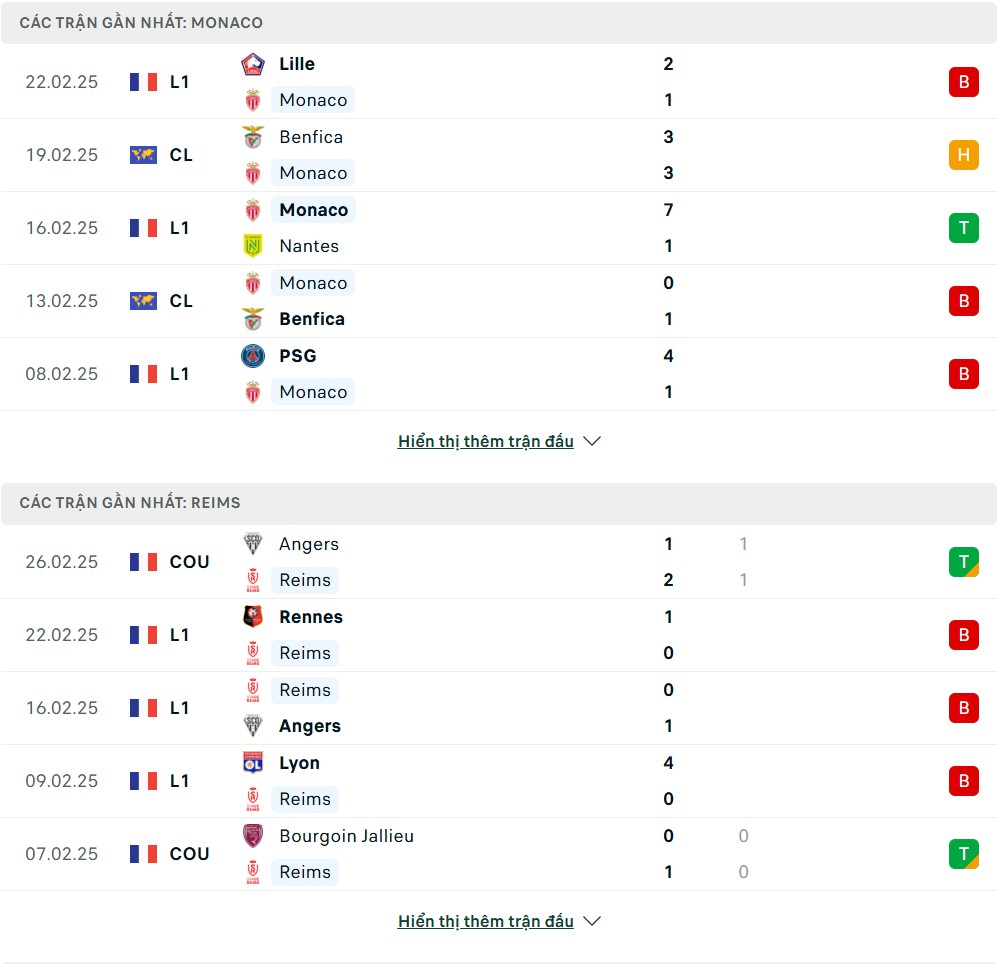Click the Bourgoin Jallieu club logo
Image resolution: width=997 pixels, height=964 pixels.
253,836
